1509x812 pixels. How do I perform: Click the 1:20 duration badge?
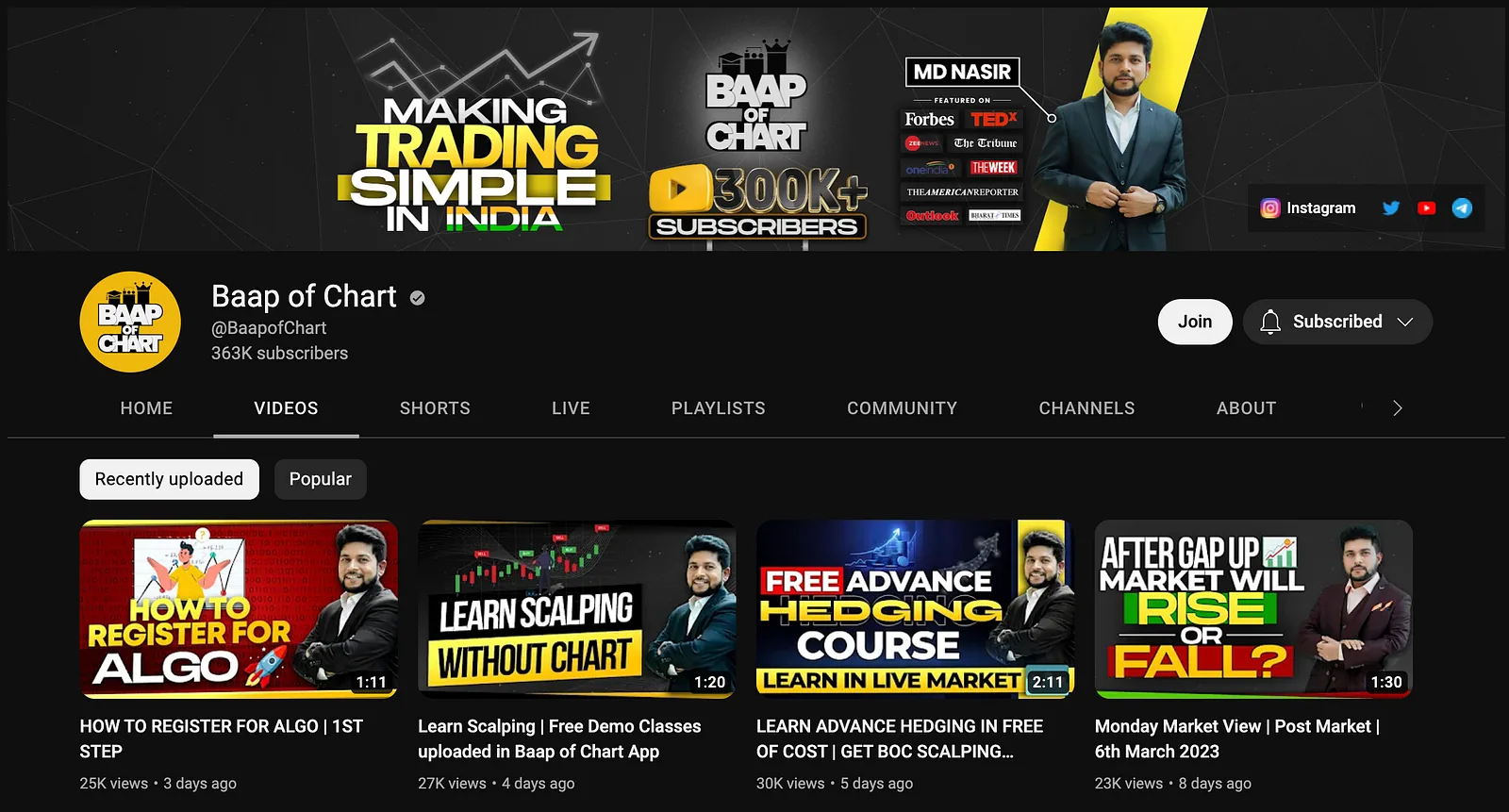click(x=709, y=682)
